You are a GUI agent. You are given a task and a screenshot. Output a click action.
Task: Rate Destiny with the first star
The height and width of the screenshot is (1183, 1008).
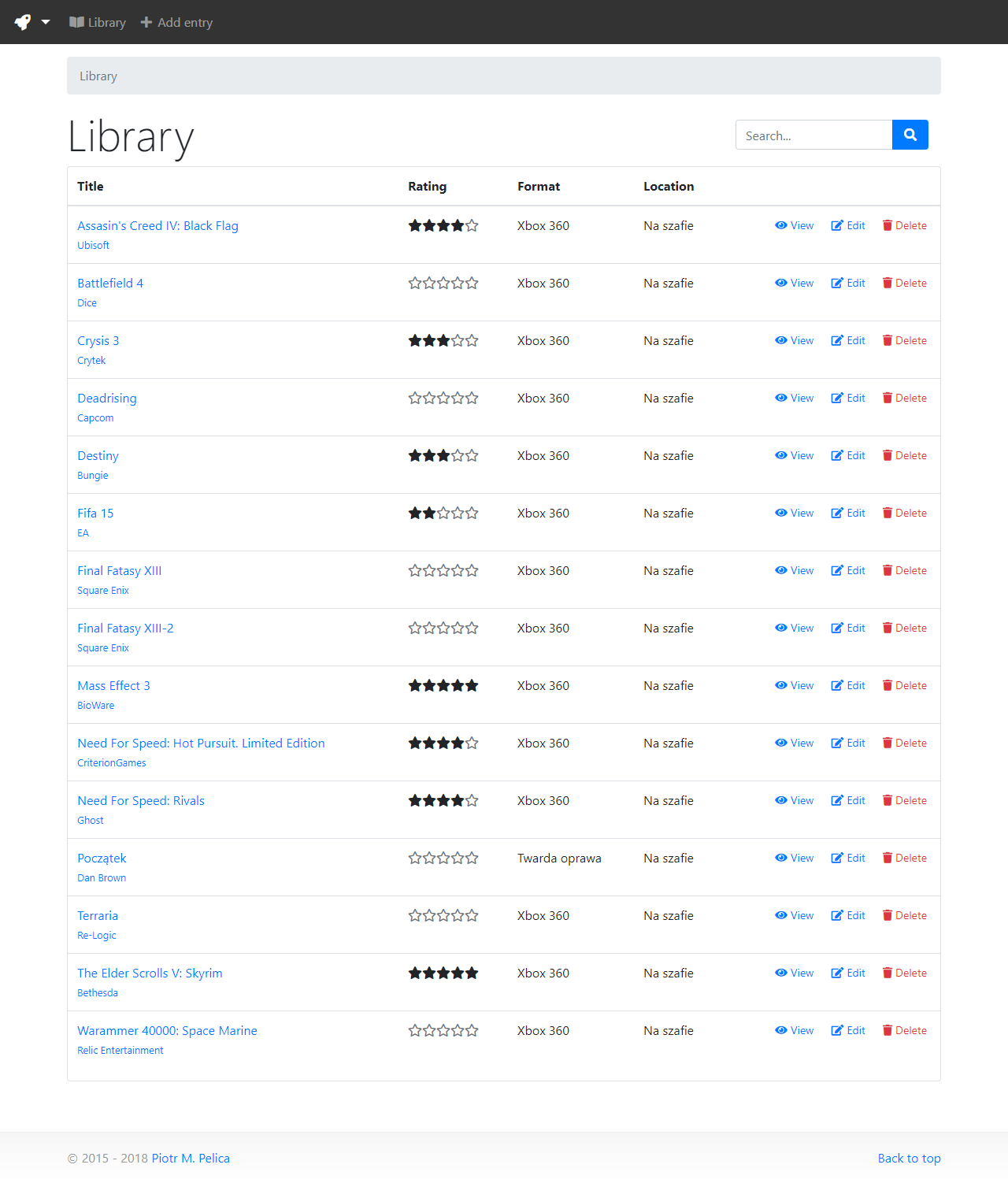pyautogui.click(x=415, y=455)
